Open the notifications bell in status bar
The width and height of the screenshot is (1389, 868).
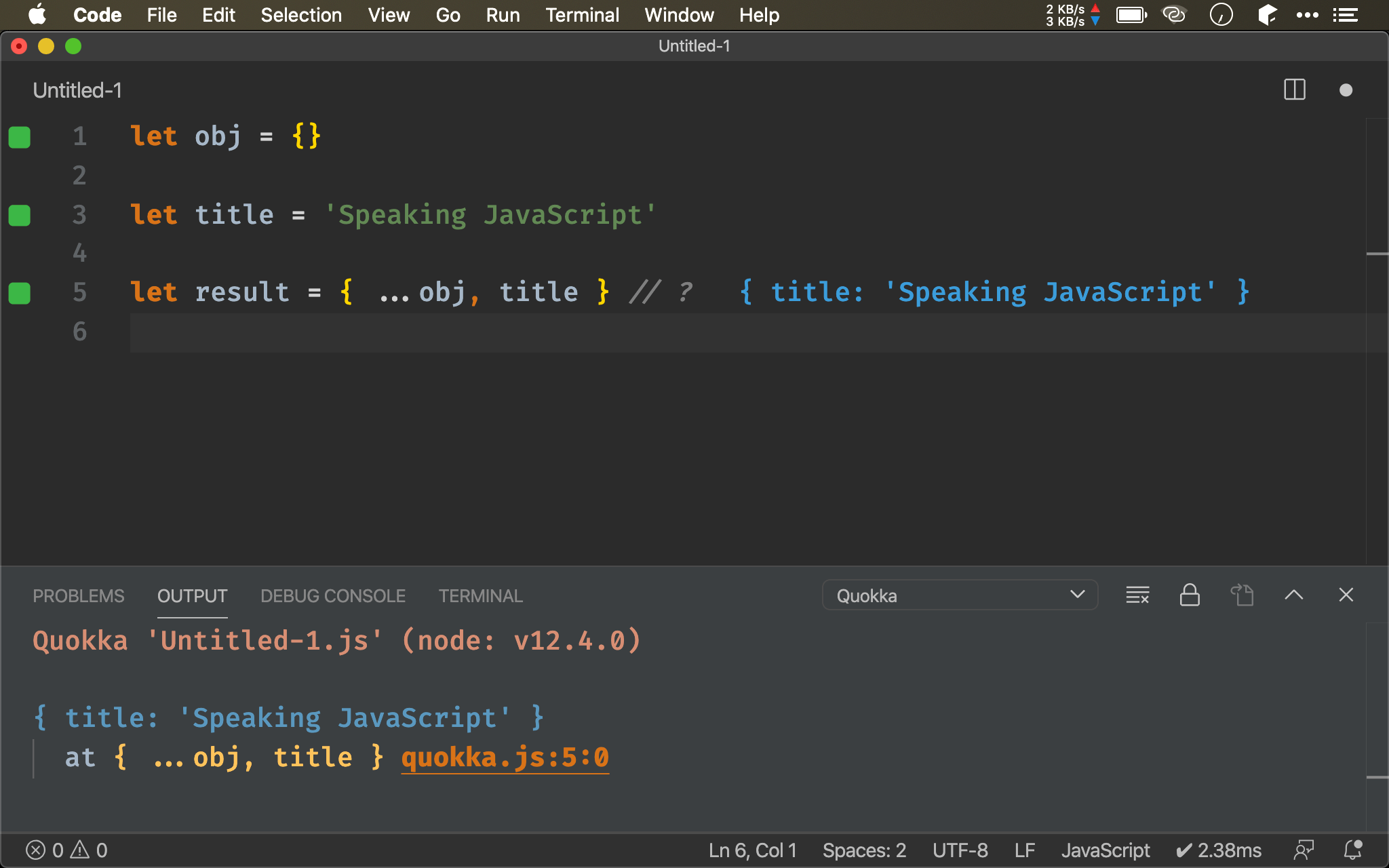1352,850
